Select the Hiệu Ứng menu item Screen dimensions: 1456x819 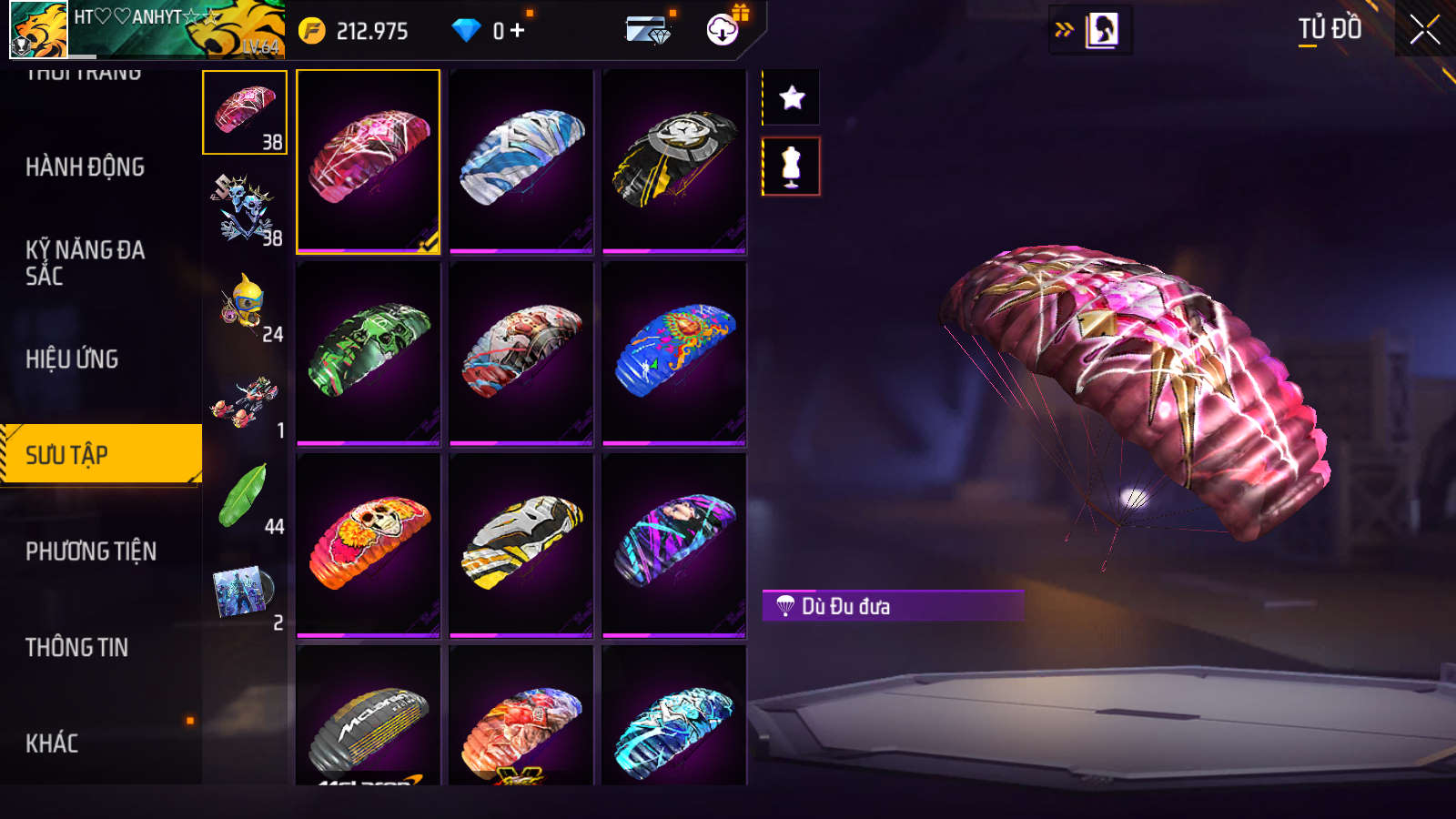(x=72, y=359)
